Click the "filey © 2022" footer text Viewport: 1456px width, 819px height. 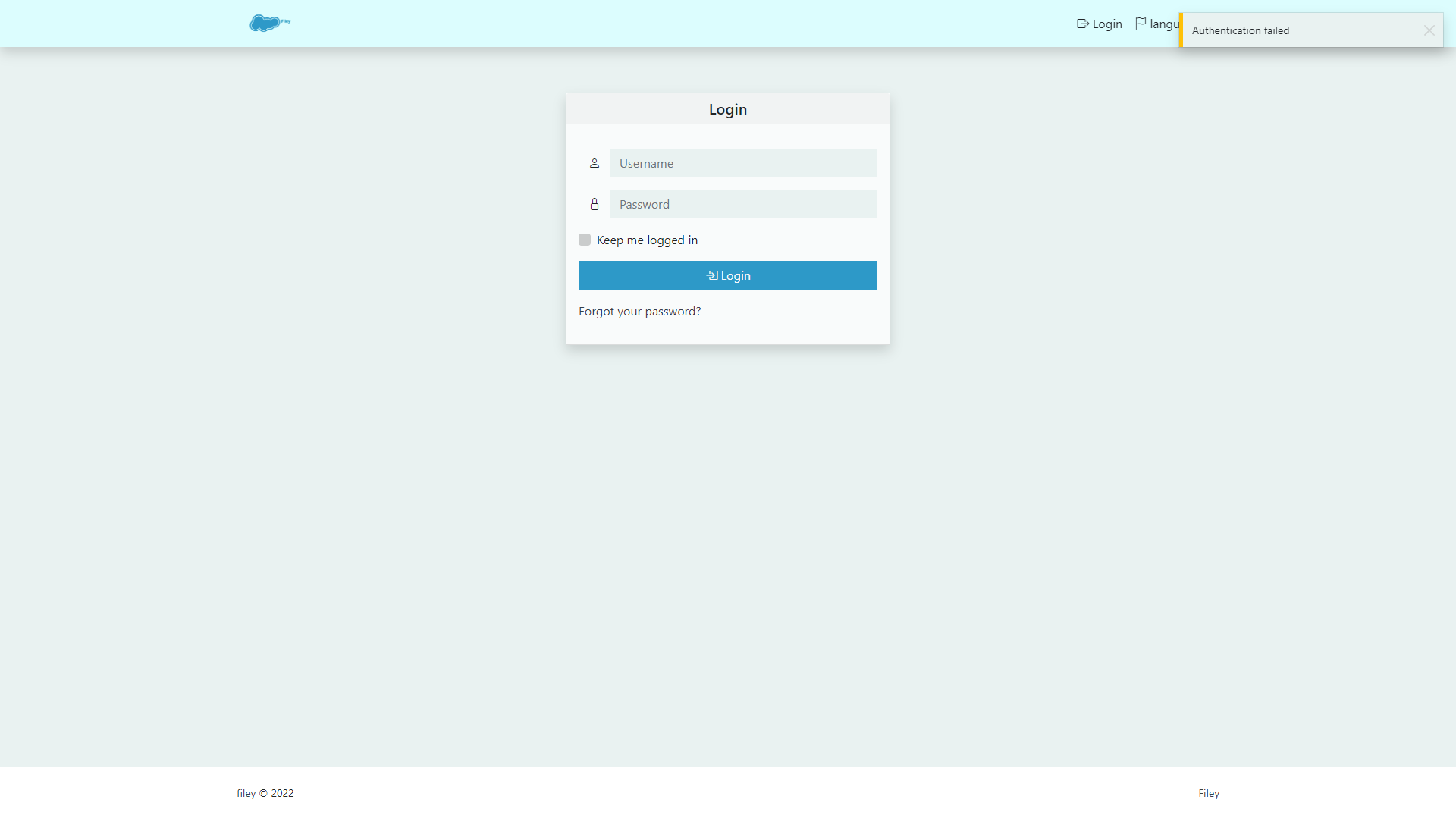[265, 793]
